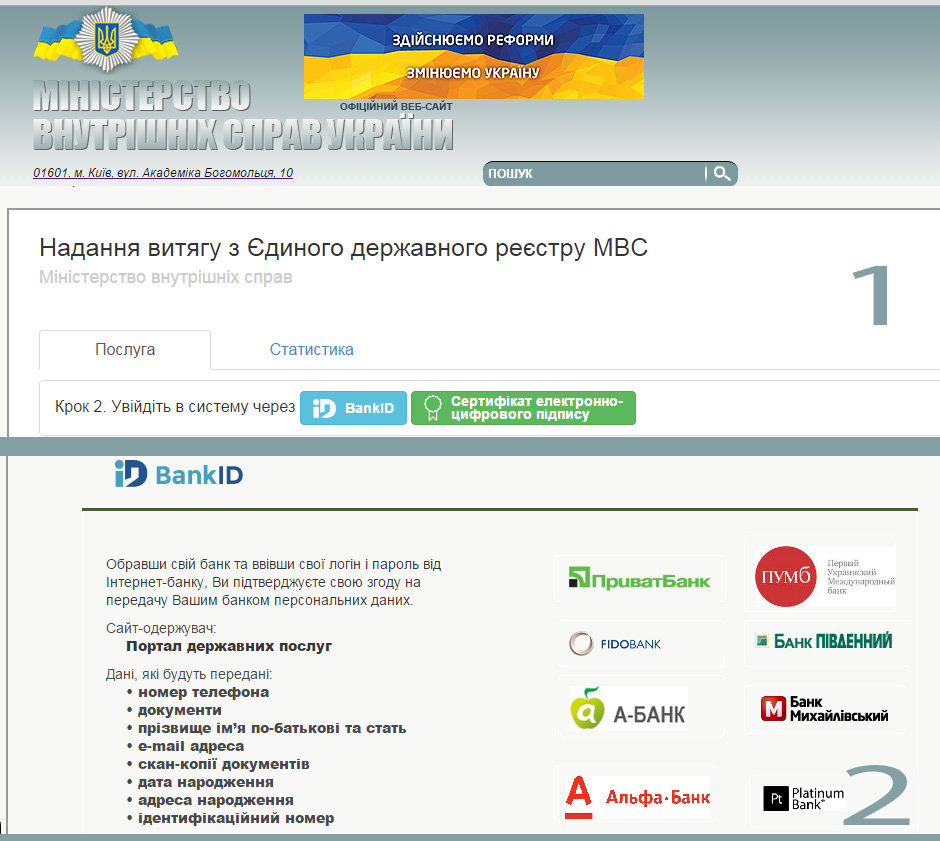Click the ОФІЦІЙНИЙ ВЕБ-САЙТ label
This screenshot has height=841, width=940.
pyautogui.click(x=396, y=107)
